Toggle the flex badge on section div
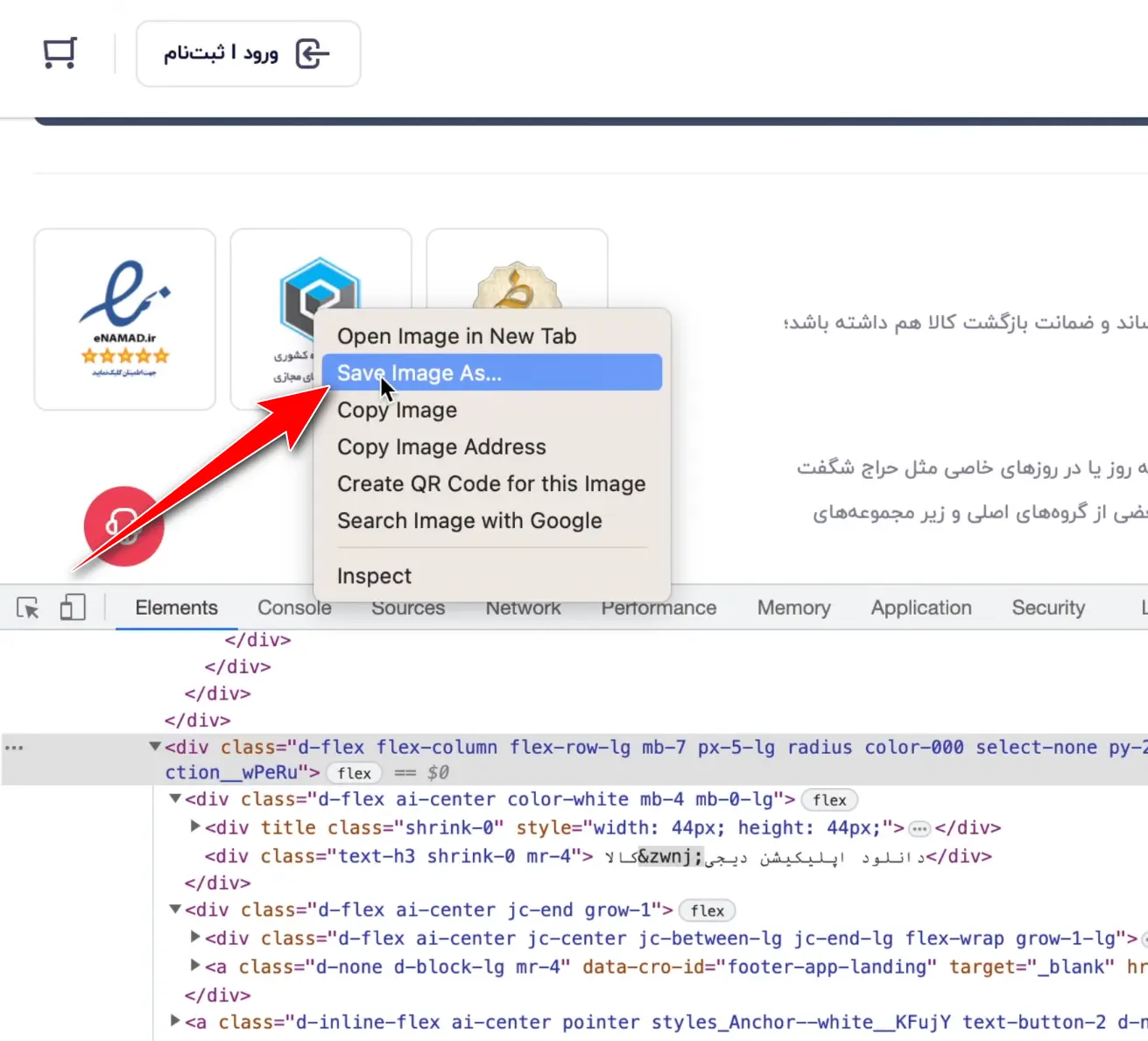Viewport: 1148px width, 1041px height. [355, 773]
